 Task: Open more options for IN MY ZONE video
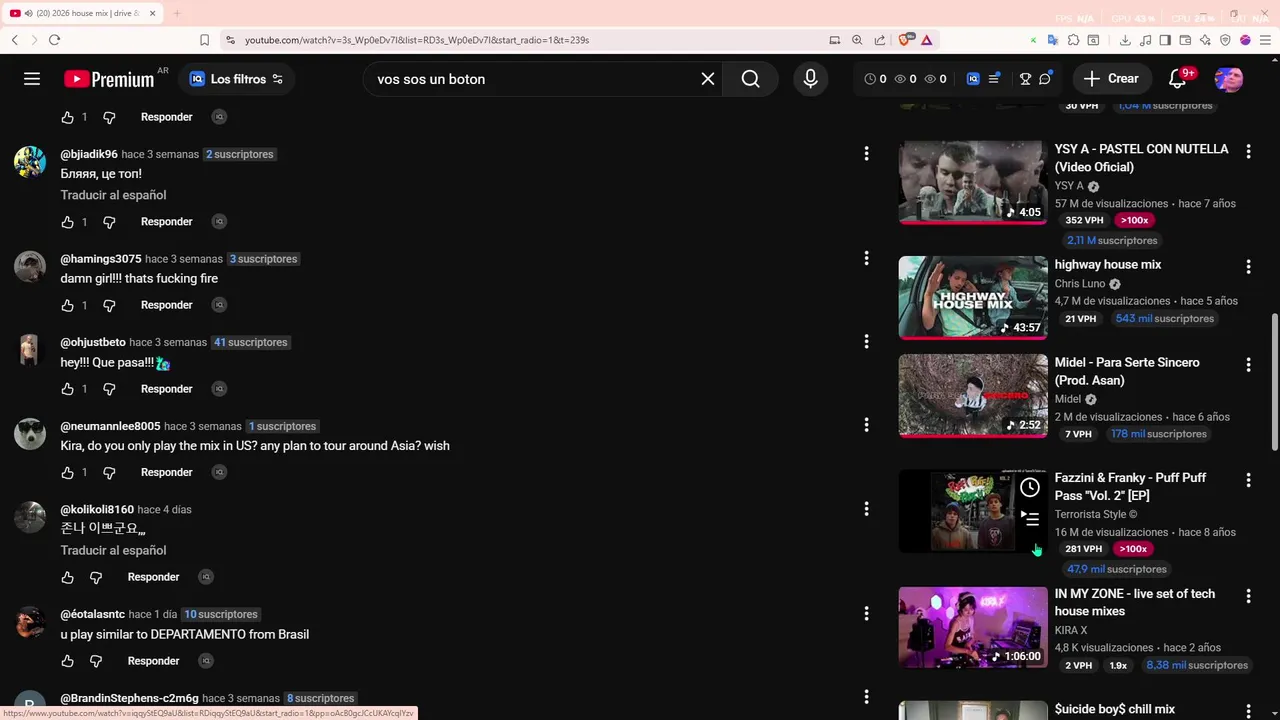(x=1248, y=596)
